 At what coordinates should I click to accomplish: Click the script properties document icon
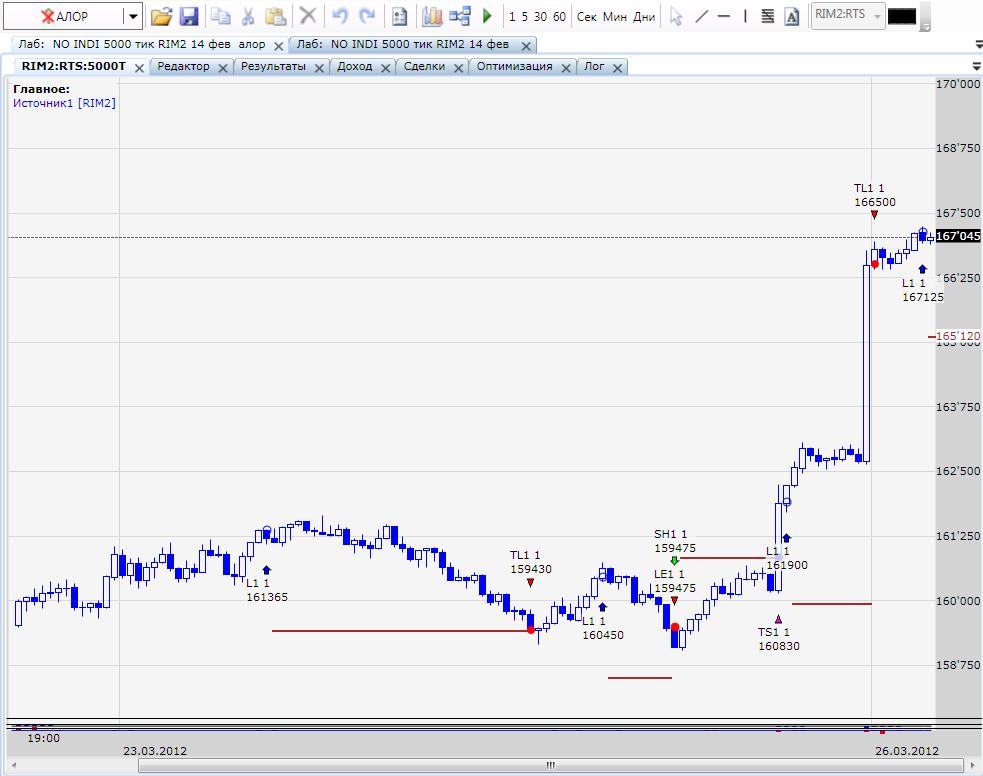click(x=399, y=17)
